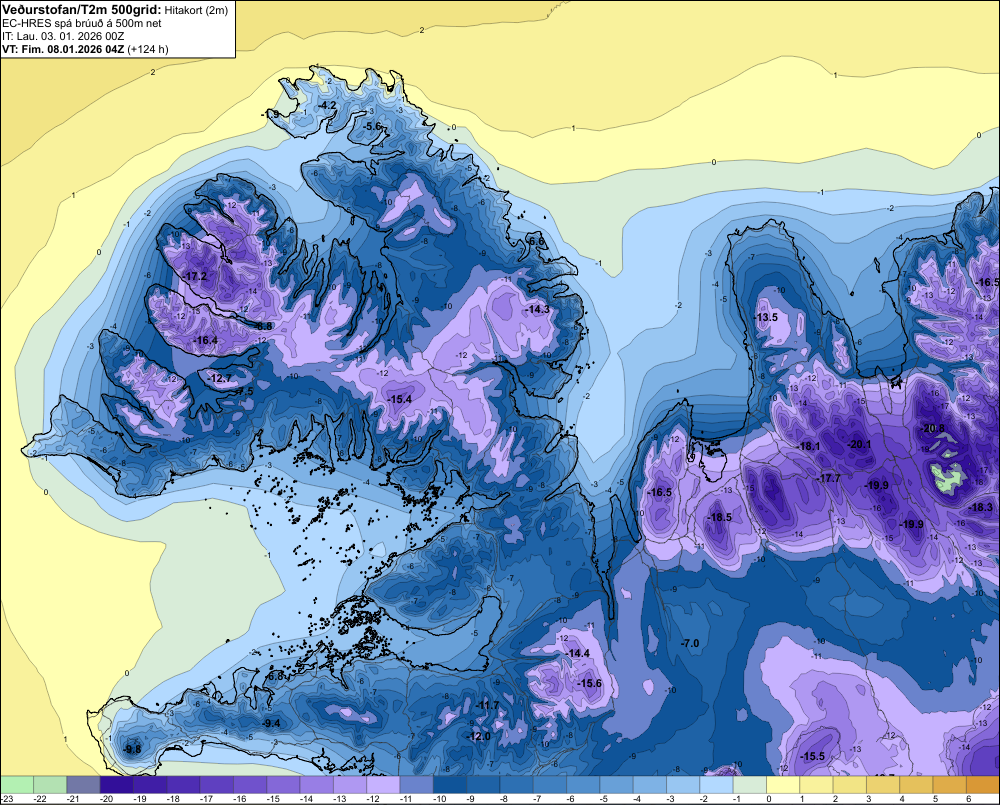Click the -11.7 temperature value
1000x805 pixels.
[488, 705]
